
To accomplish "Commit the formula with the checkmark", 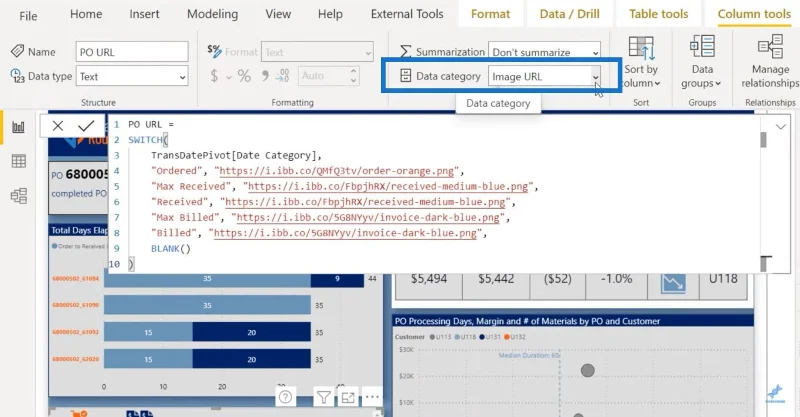I will pos(86,126).
